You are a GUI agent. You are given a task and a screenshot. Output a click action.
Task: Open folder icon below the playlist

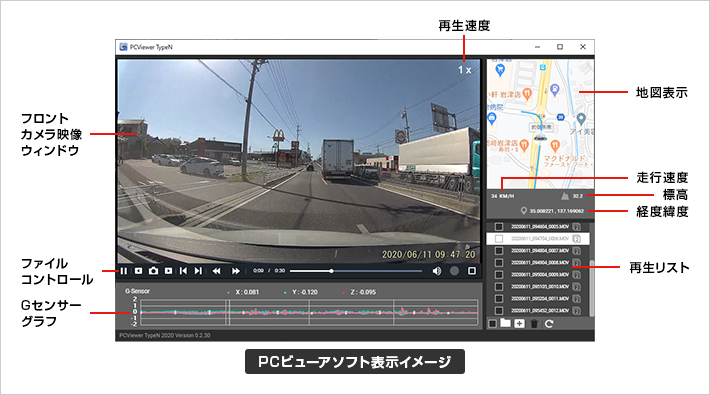tap(505, 323)
